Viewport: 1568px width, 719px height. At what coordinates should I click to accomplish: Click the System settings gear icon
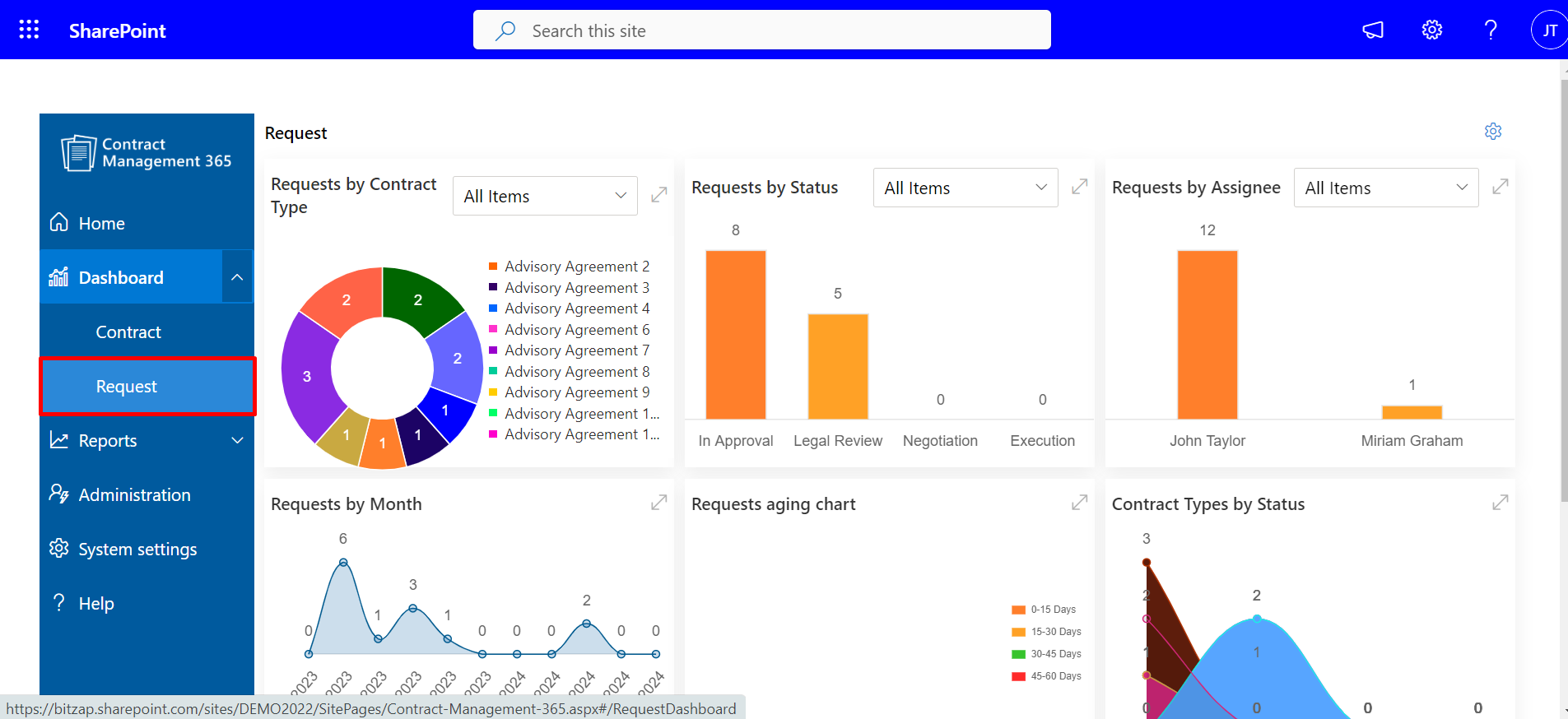[x=59, y=548]
